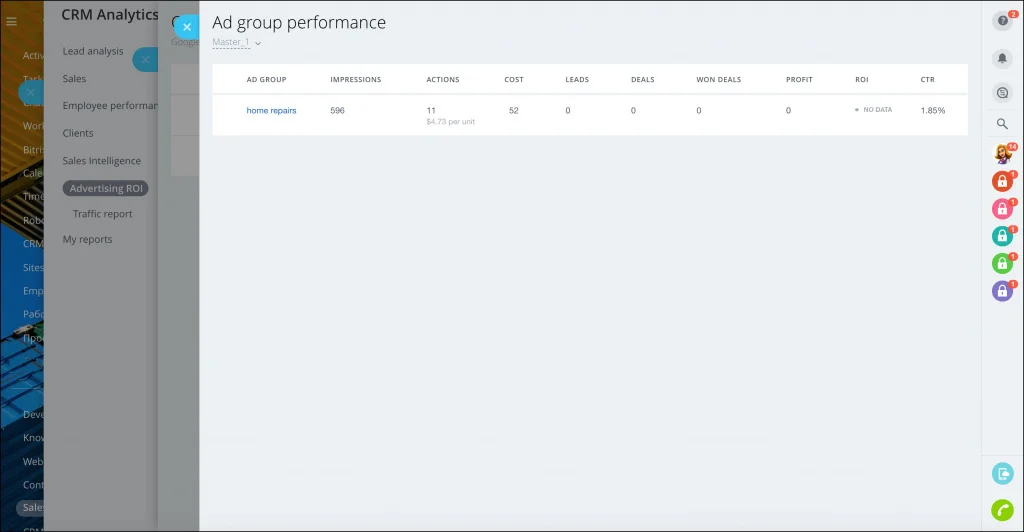Open the notifications bell icon
The width and height of the screenshot is (1024, 532).
(1002, 58)
